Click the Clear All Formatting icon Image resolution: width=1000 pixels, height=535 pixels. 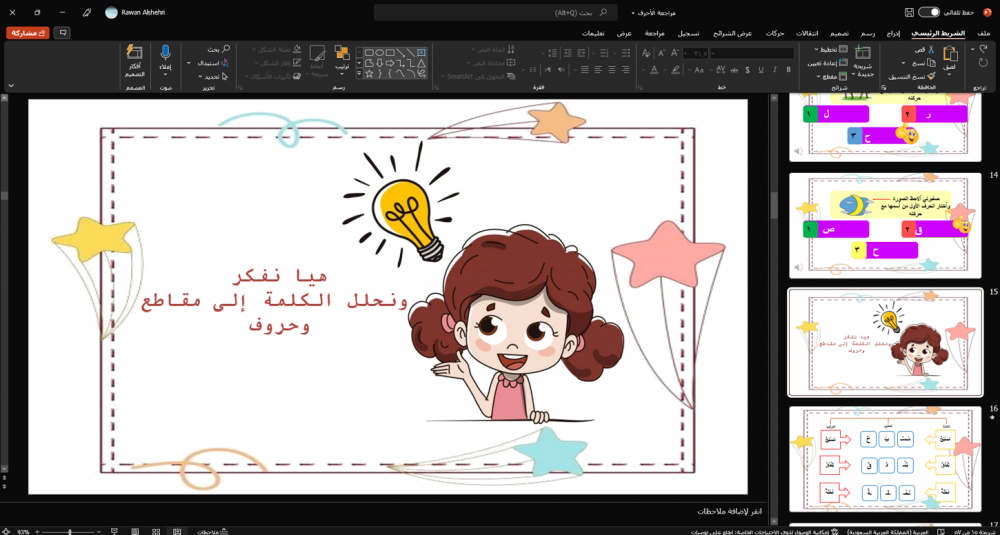[645, 52]
